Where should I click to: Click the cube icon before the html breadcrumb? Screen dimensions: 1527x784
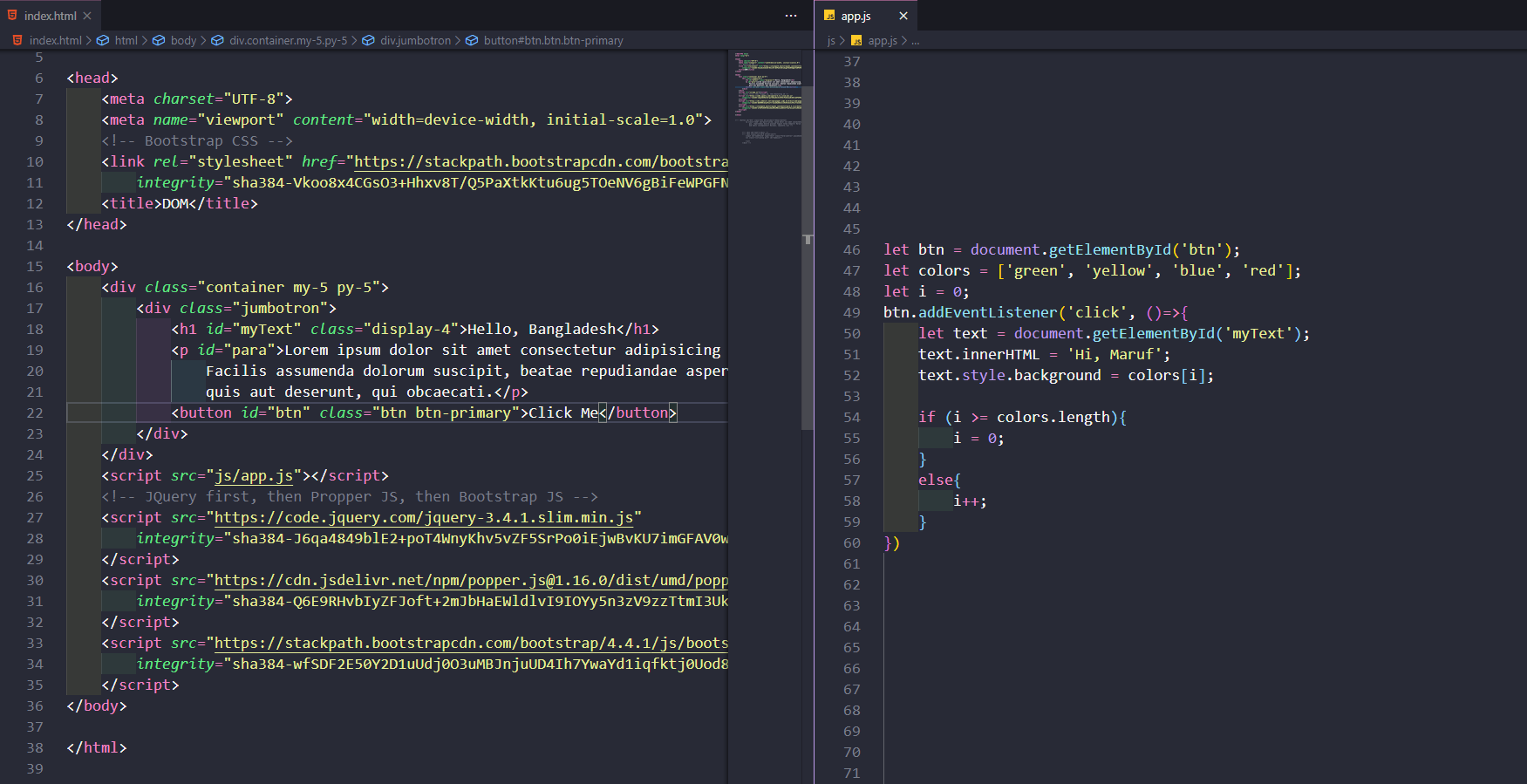[103, 40]
